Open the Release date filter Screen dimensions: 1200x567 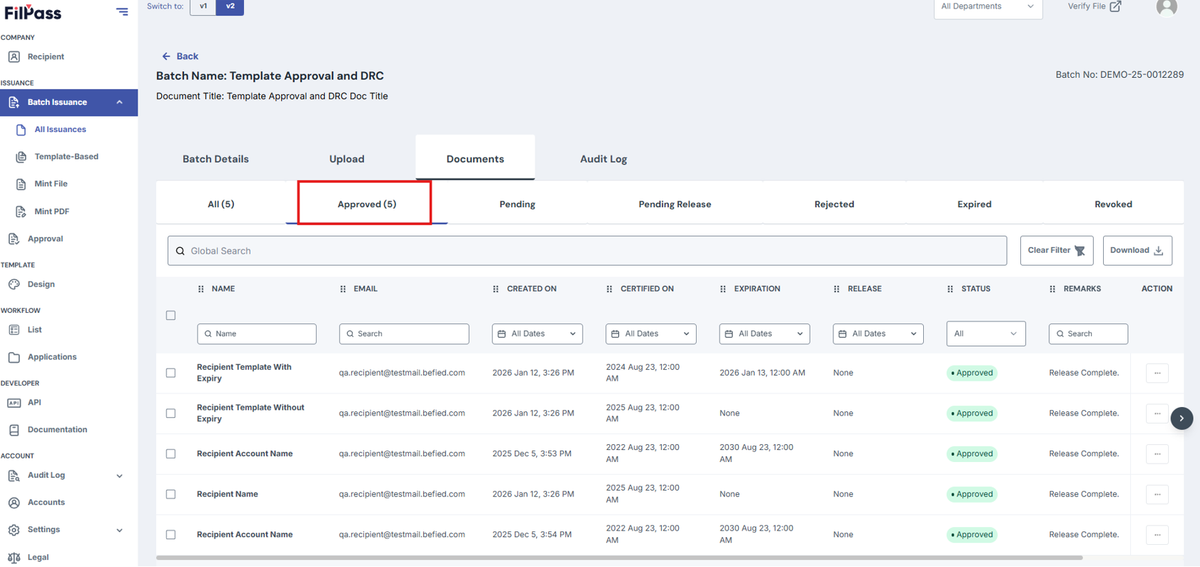point(878,334)
